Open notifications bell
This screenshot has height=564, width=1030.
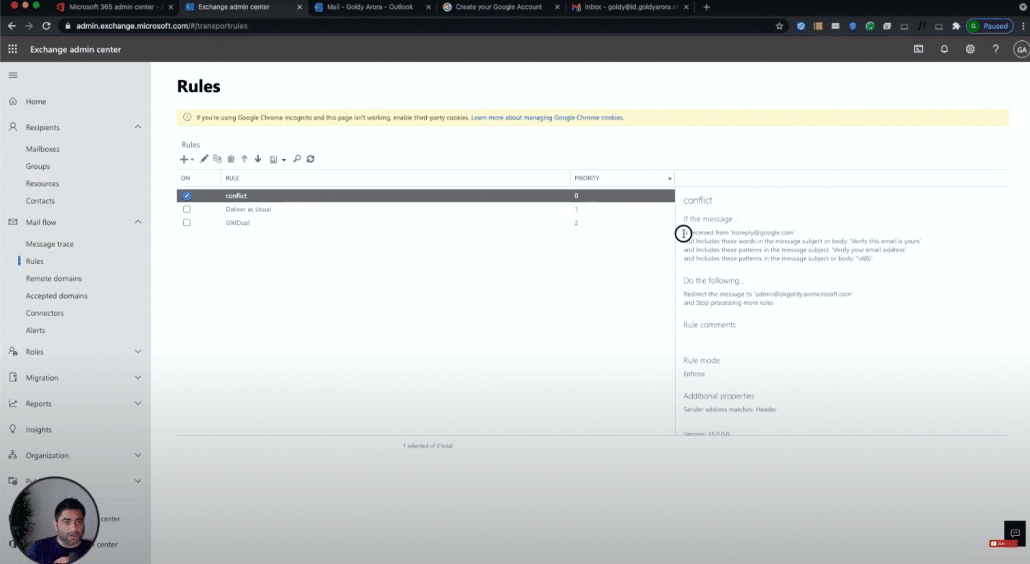tap(944, 49)
